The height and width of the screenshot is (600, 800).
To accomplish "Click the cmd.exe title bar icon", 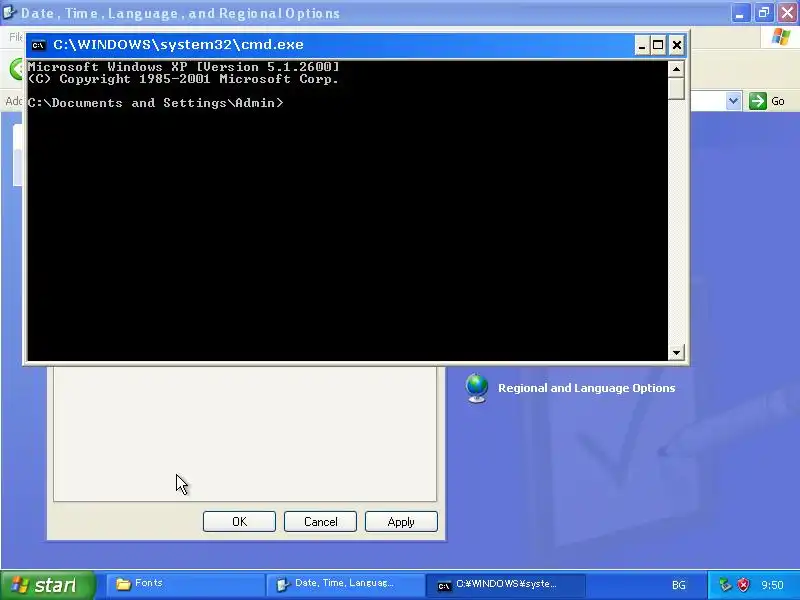I will [x=38, y=45].
